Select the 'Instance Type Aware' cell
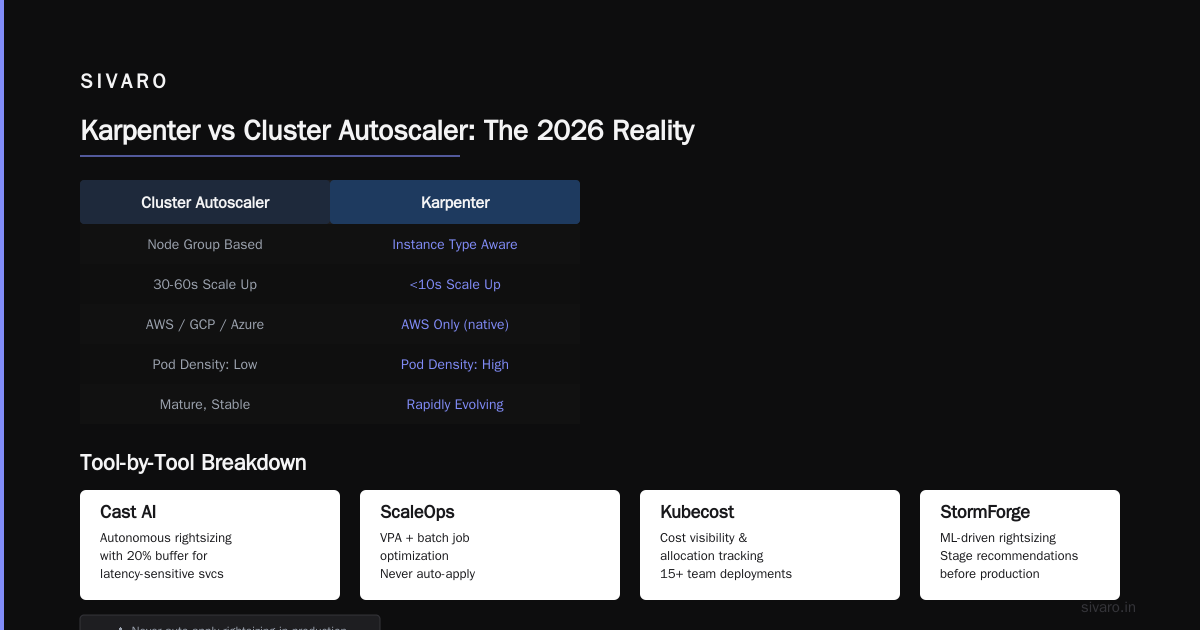The height and width of the screenshot is (630, 1200). (x=455, y=244)
